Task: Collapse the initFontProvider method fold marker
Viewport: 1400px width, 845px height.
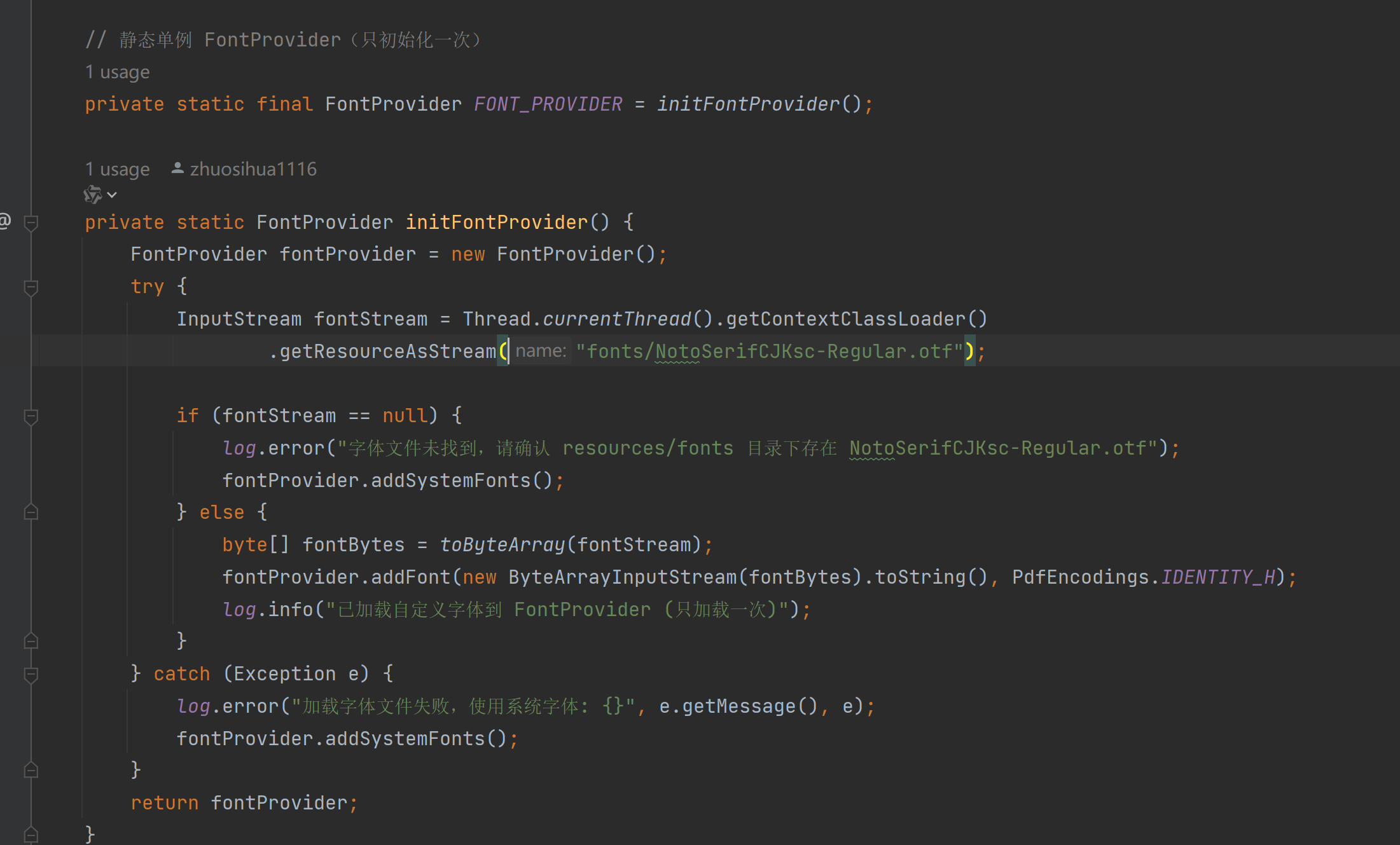Action: click(x=31, y=223)
